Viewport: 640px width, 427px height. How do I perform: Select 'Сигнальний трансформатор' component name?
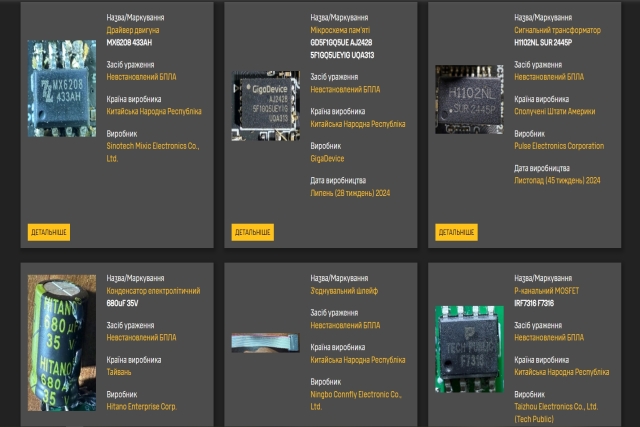[557, 30]
